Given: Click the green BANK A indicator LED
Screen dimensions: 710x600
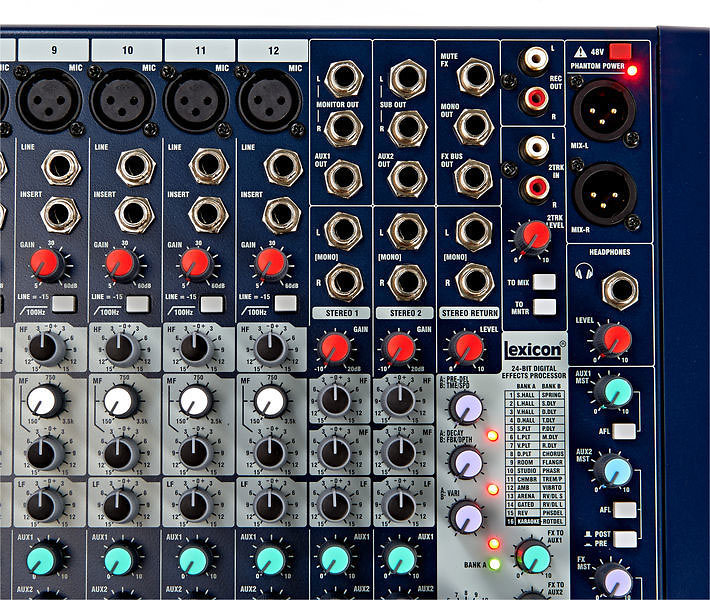Looking at the screenshot, I should click(494, 564).
